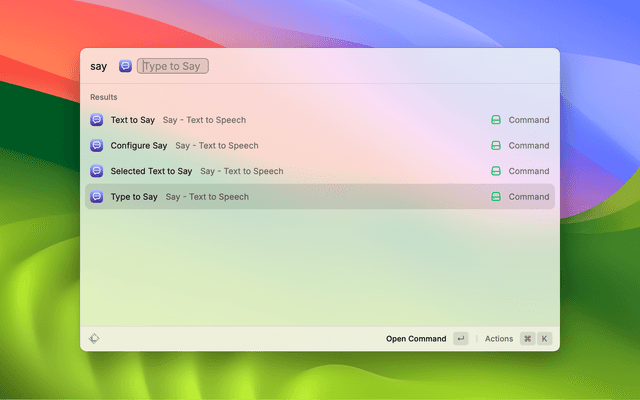
Task: Select the Selected Text to Say command
Action: pyautogui.click(x=151, y=171)
